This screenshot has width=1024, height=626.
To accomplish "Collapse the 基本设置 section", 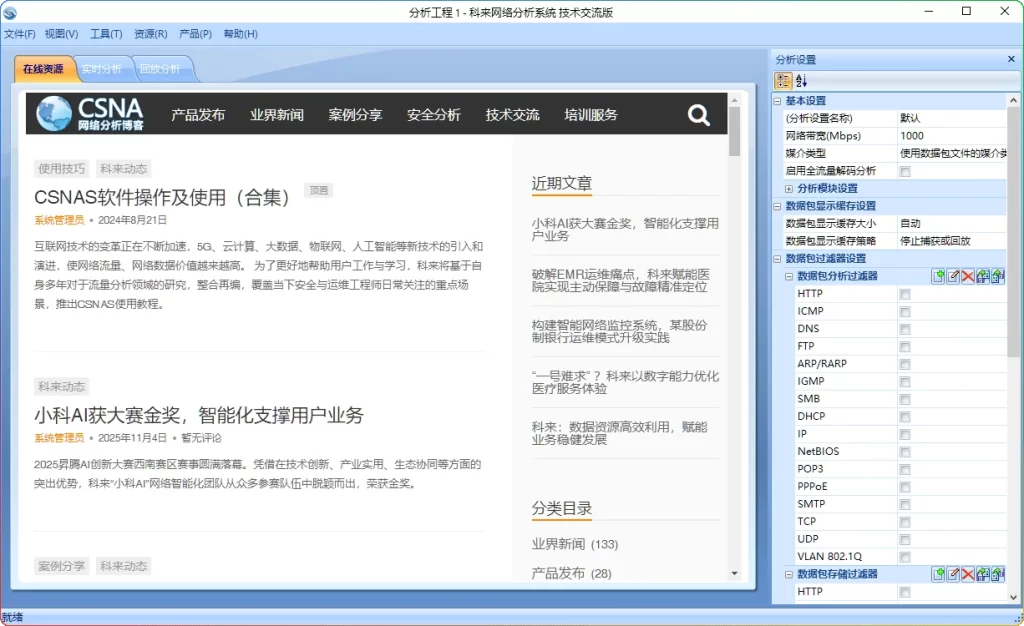I will [775, 99].
